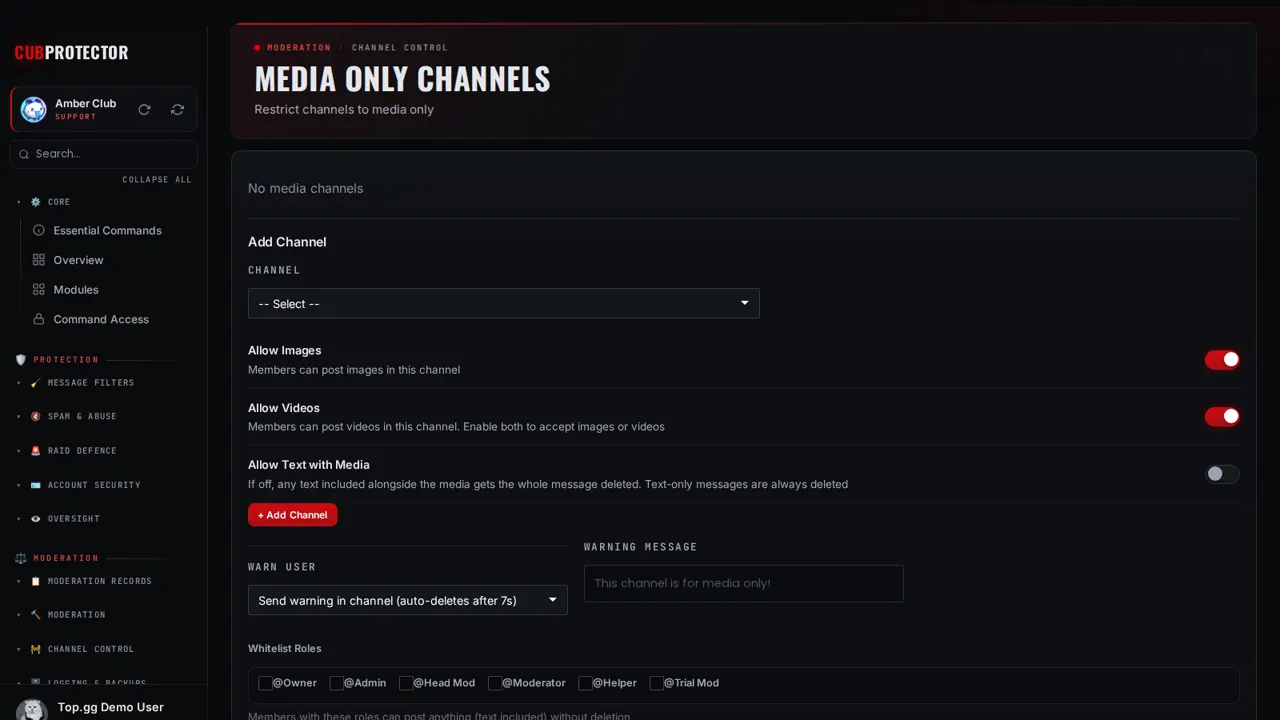
Task: Click the broom icon for Message Filters
Action: click(36, 383)
